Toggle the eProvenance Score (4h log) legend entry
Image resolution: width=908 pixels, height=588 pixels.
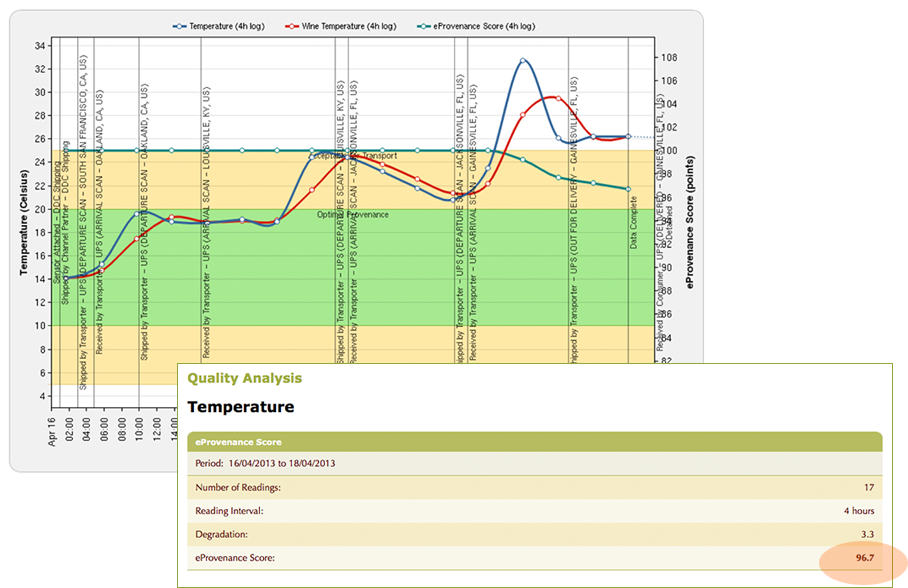(x=476, y=26)
